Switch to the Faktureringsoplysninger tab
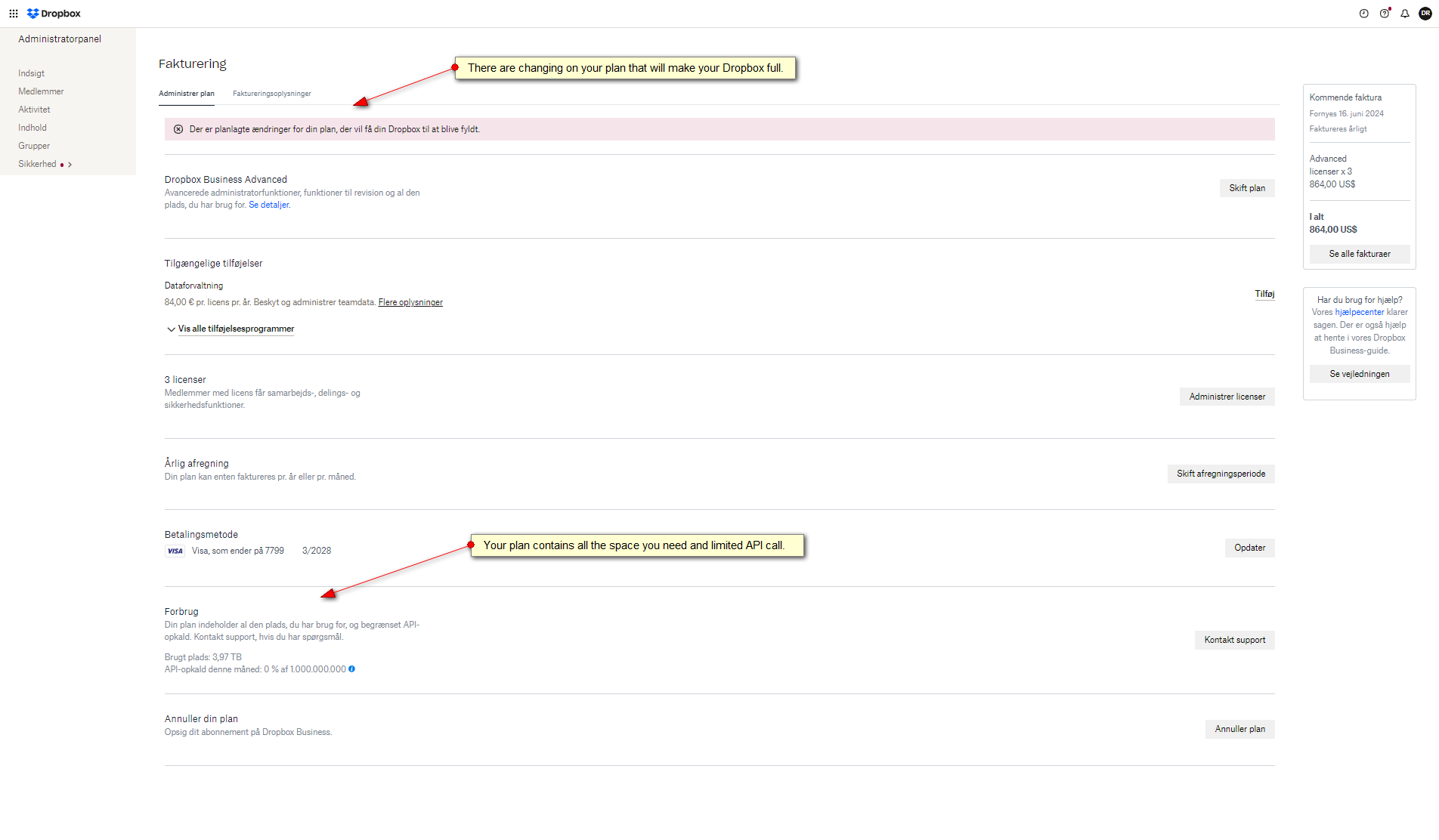Image resolution: width=1439 pixels, height=840 pixels. [x=272, y=94]
